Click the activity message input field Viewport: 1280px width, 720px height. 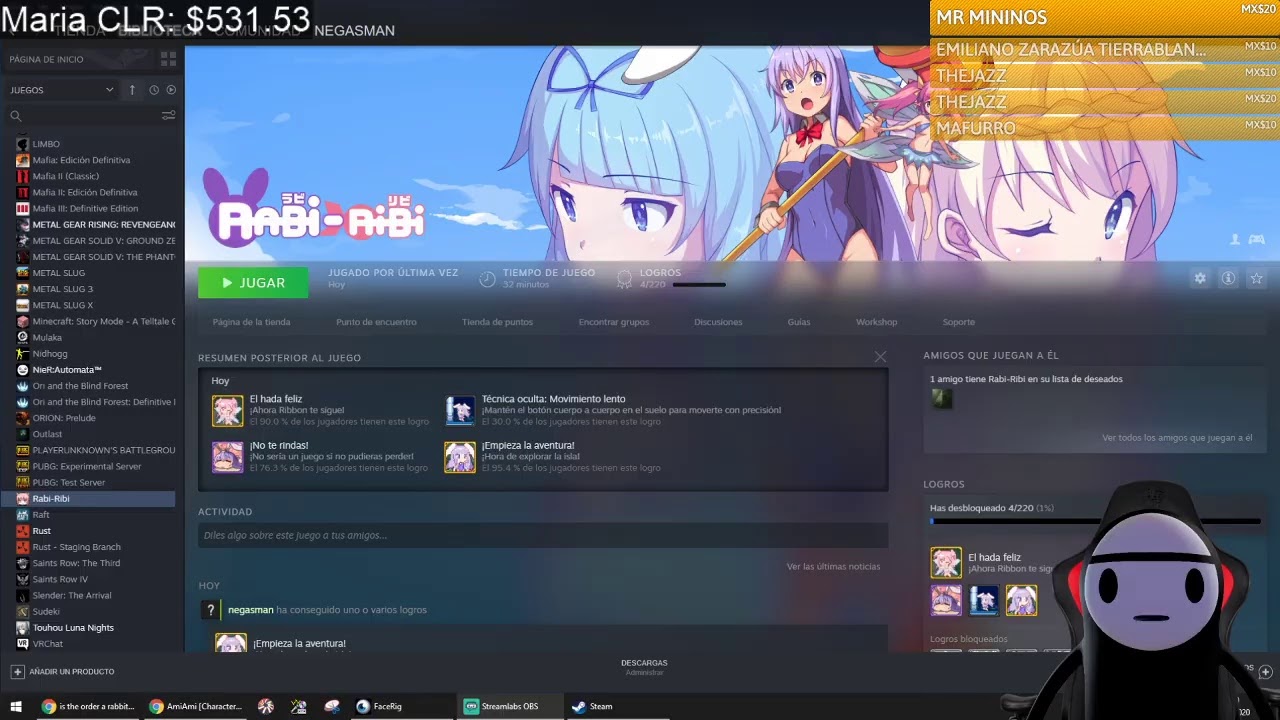543,535
